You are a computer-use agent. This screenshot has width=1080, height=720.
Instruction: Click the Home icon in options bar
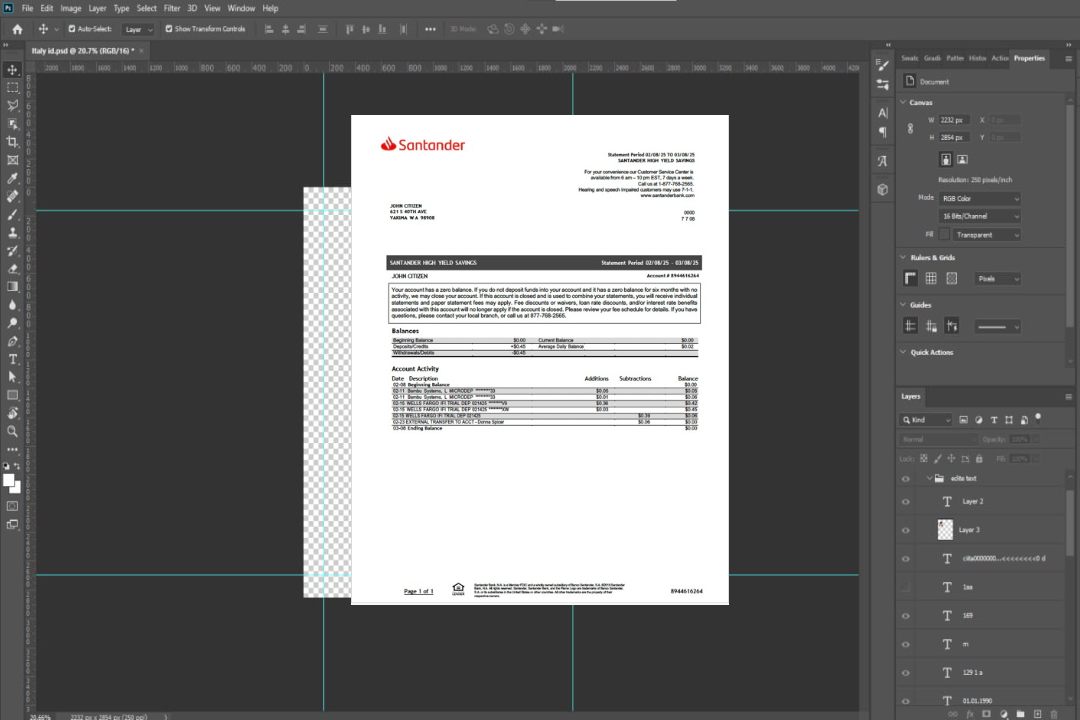17,29
